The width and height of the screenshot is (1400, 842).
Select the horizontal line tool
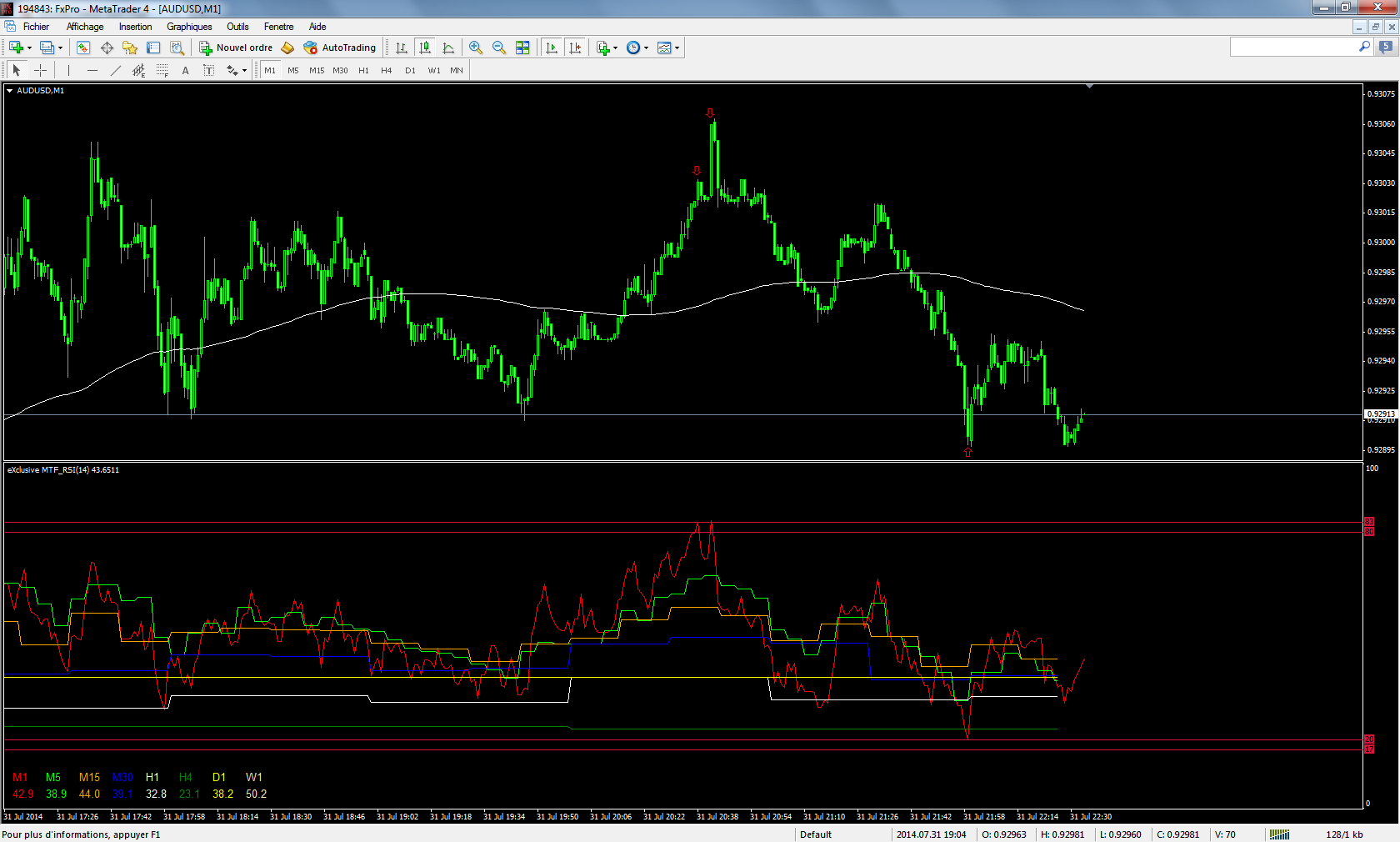(x=92, y=70)
